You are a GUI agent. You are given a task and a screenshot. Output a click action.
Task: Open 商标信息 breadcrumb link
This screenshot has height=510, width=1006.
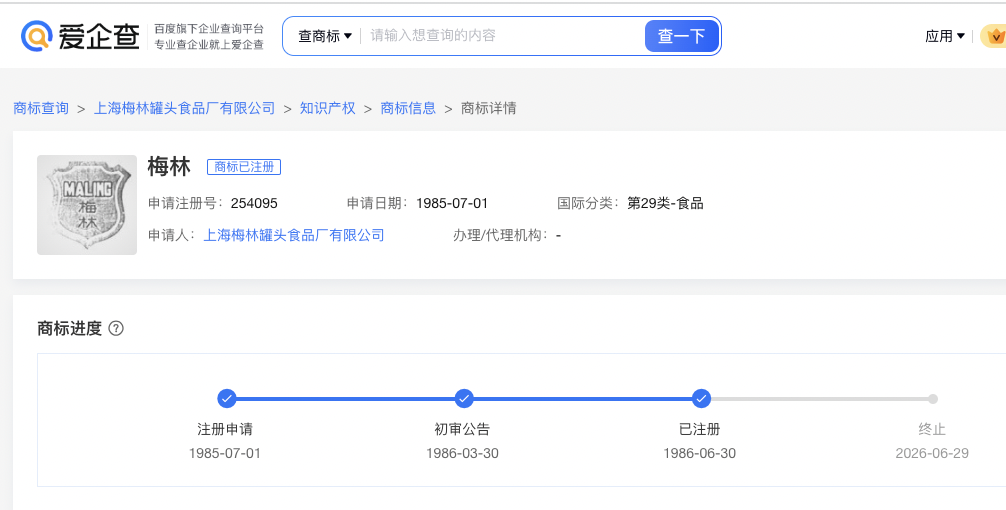tap(408, 108)
